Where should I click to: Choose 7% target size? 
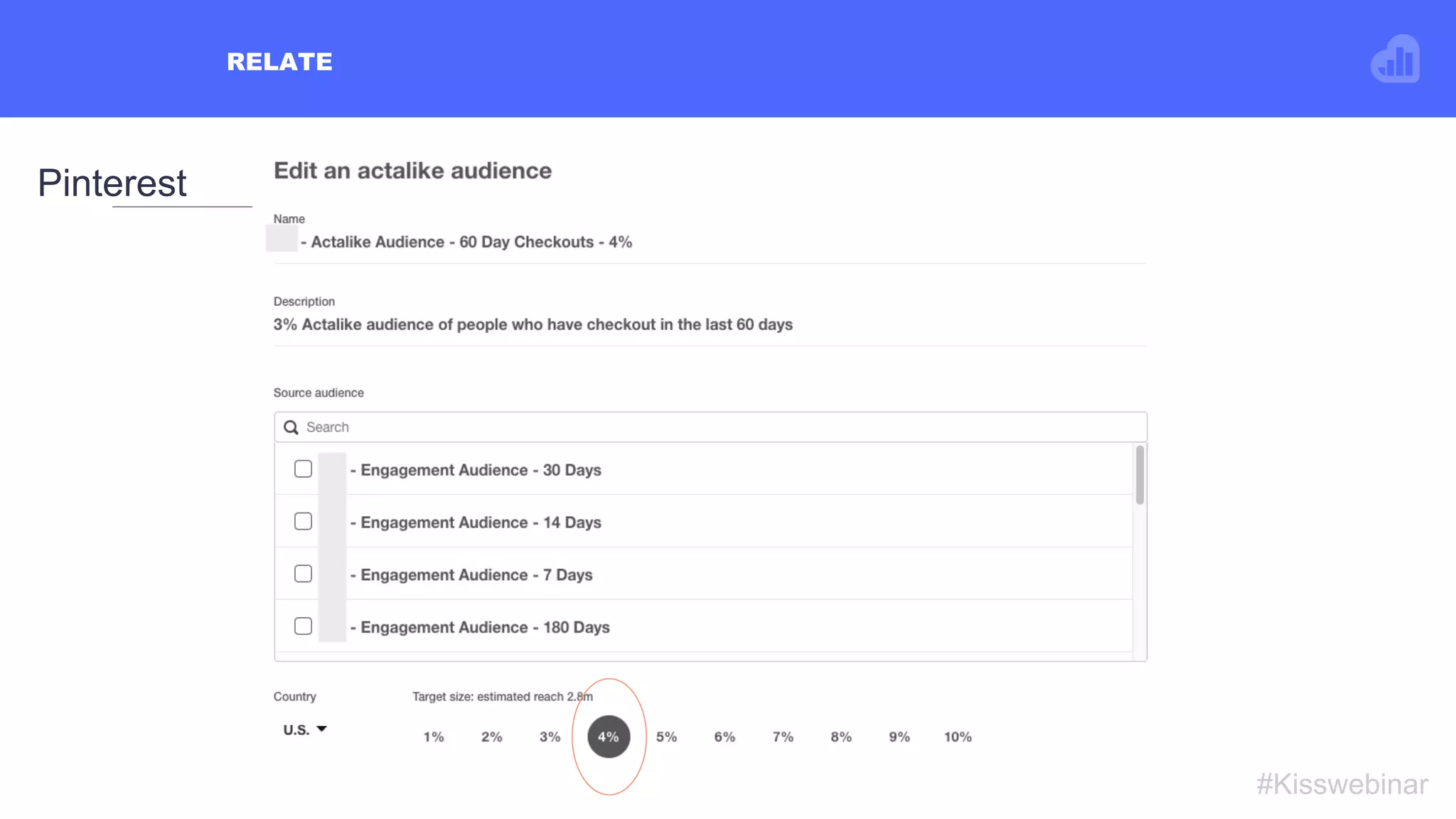783,737
